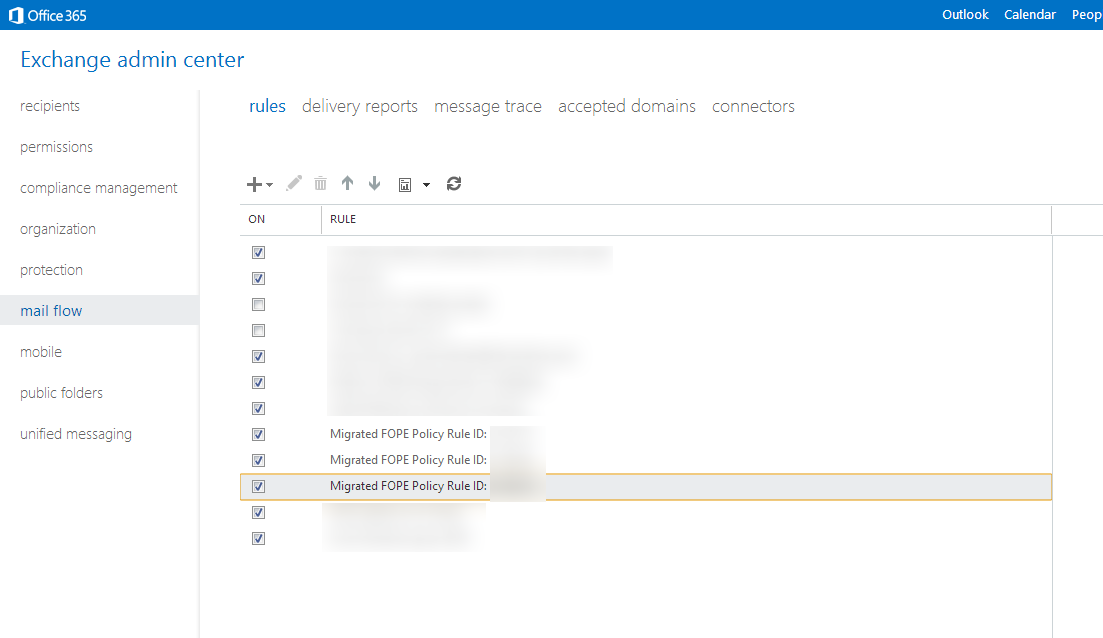Viewport: 1103px width, 638px height.
Task: Toggle the sixth rule's ON checkbox
Action: click(258, 383)
